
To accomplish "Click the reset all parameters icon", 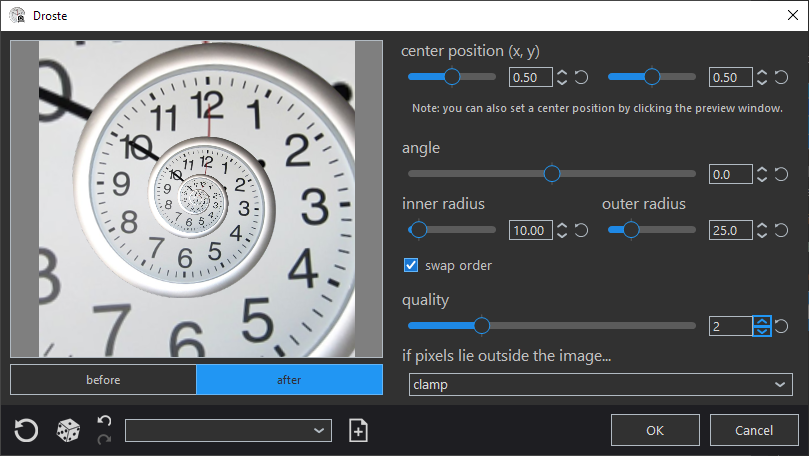I will click(x=26, y=430).
